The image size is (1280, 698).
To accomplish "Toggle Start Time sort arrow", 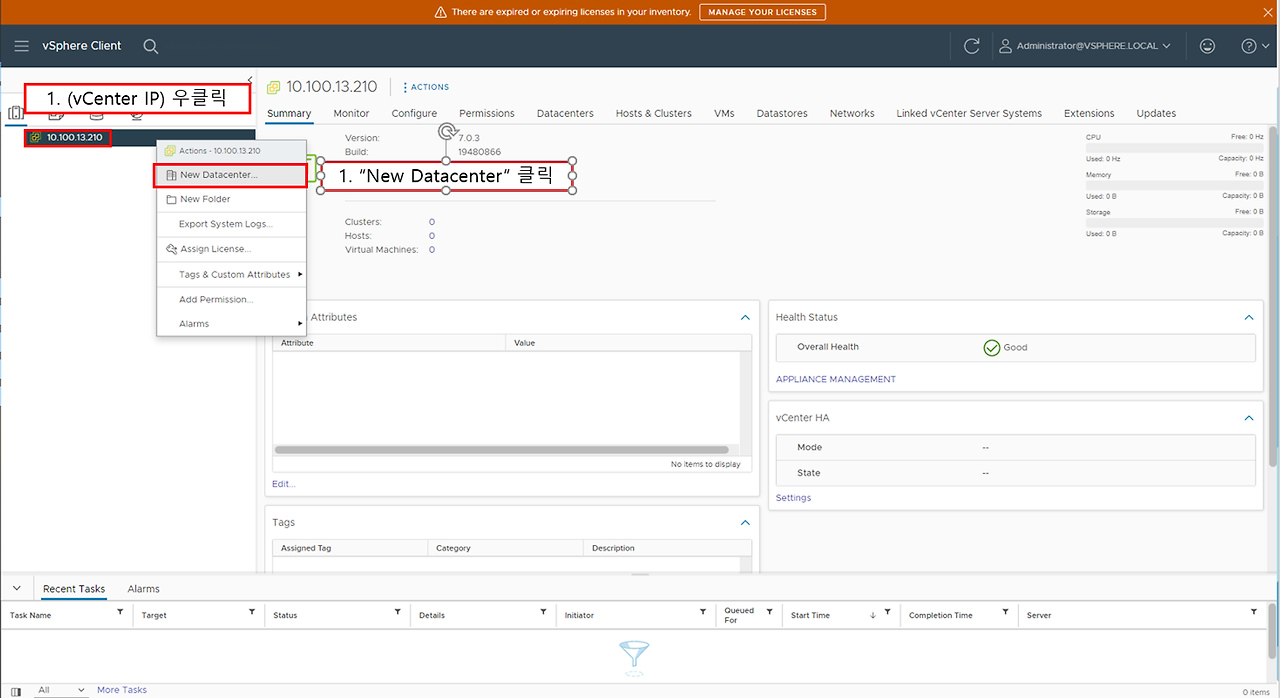I will pyautogui.click(x=873, y=615).
